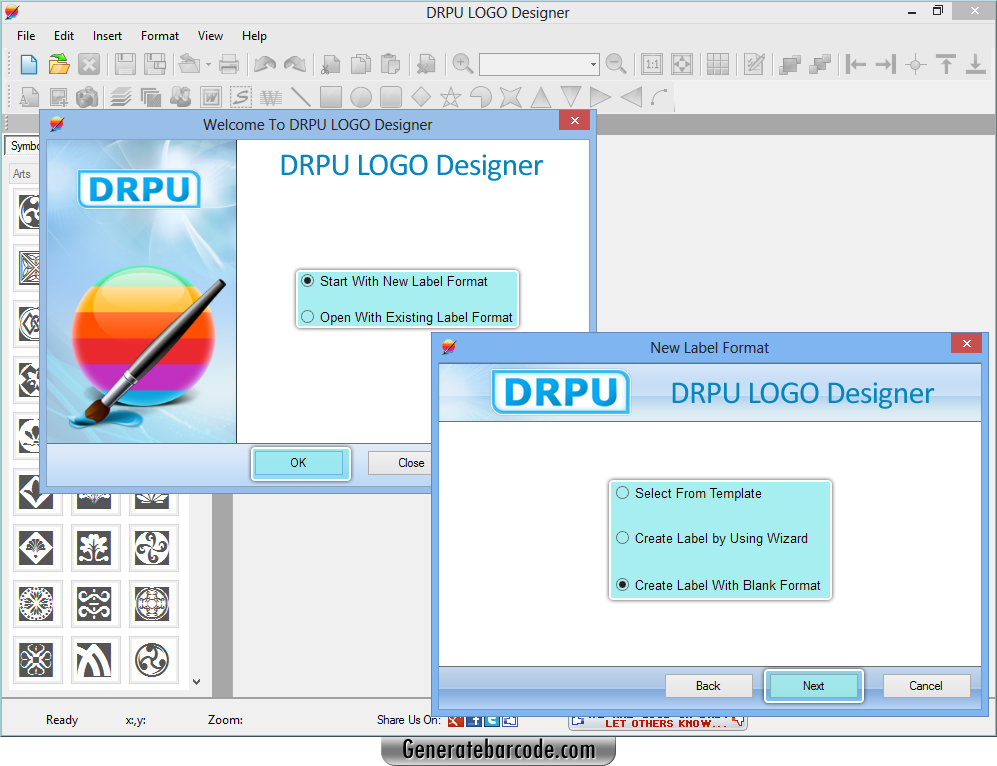The image size is (997, 766).
Task: Choose Create Label by Using Wizard option
Action: click(x=622, y=538)
